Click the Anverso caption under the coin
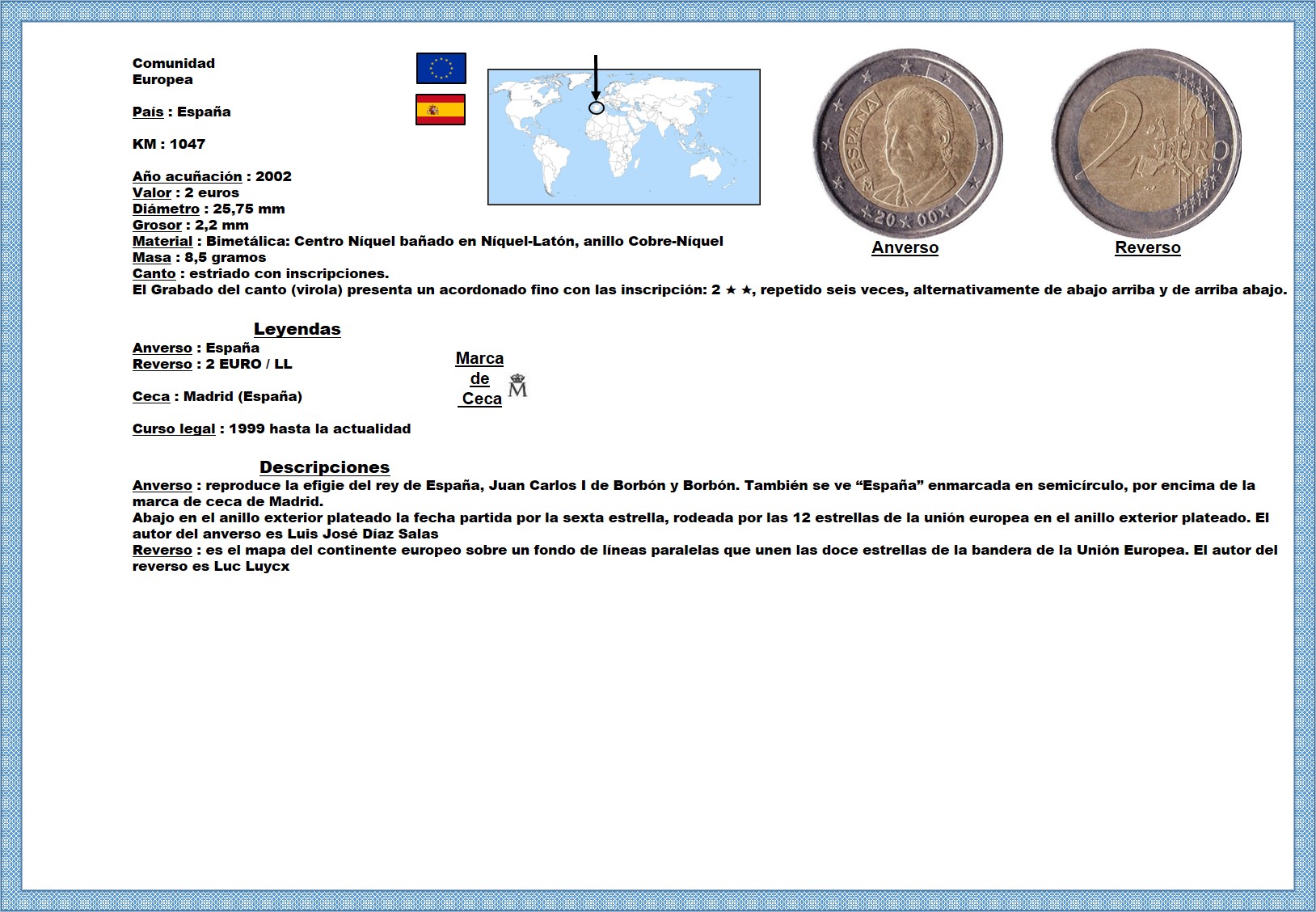The image size is (1316, 912). [905, 248]
